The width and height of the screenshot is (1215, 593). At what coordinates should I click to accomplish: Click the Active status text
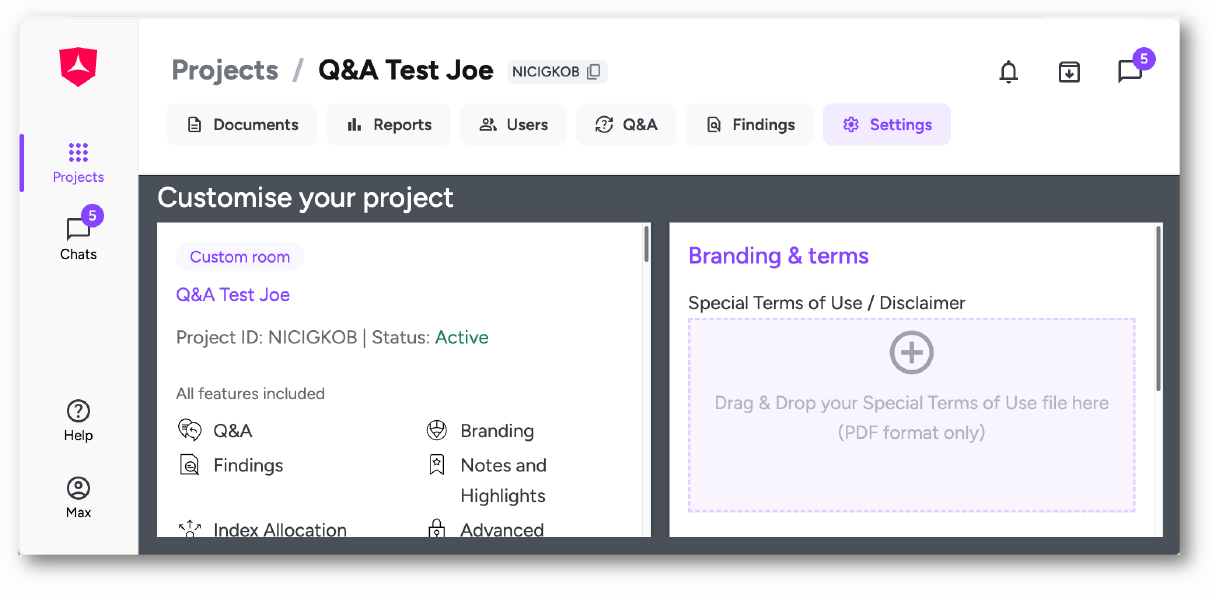coord(462,338)
